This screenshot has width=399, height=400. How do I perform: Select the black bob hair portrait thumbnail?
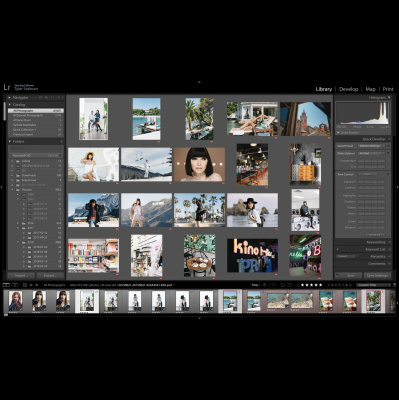(x=199, y=165)
